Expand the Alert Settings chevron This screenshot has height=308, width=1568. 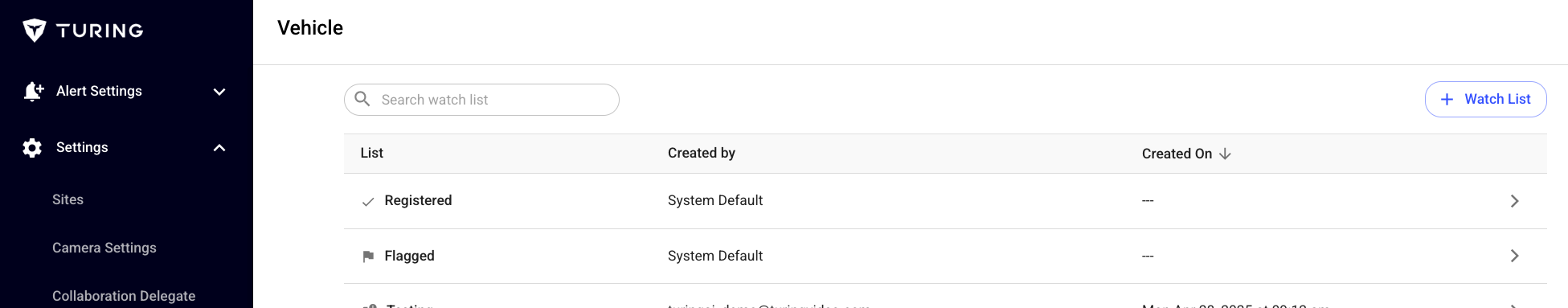219,92
